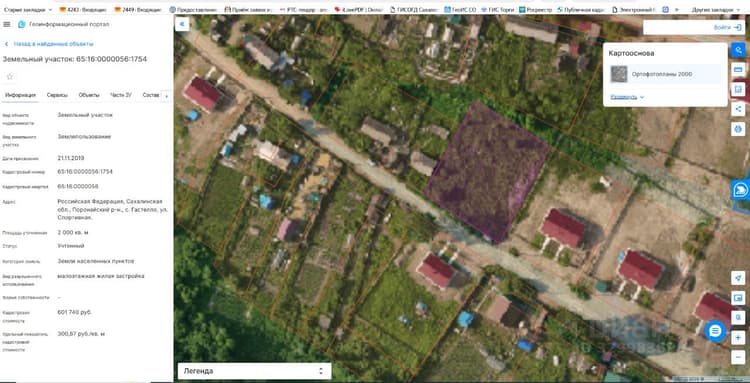Open the ruler measurement tool
The height and width of the screenshot is (383, 750).
[738, 70]
